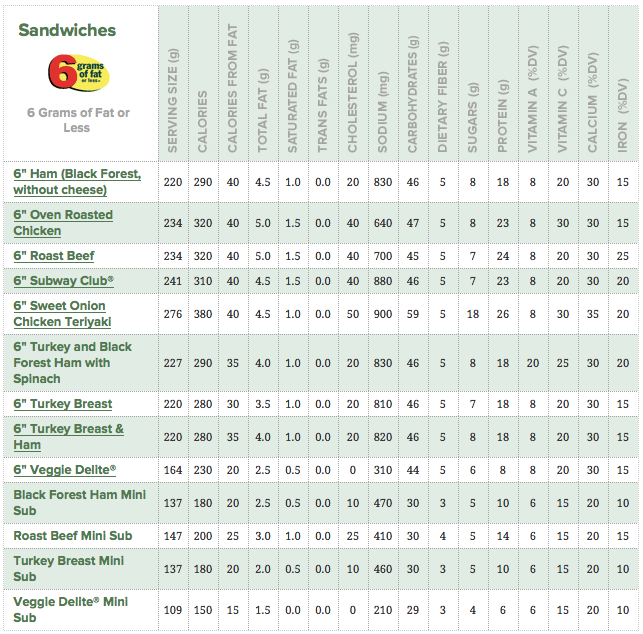This screenshot has width=643, height=634.
Task: Click the 6" Turkey Breast & Ham link
Action: (69, 436)
